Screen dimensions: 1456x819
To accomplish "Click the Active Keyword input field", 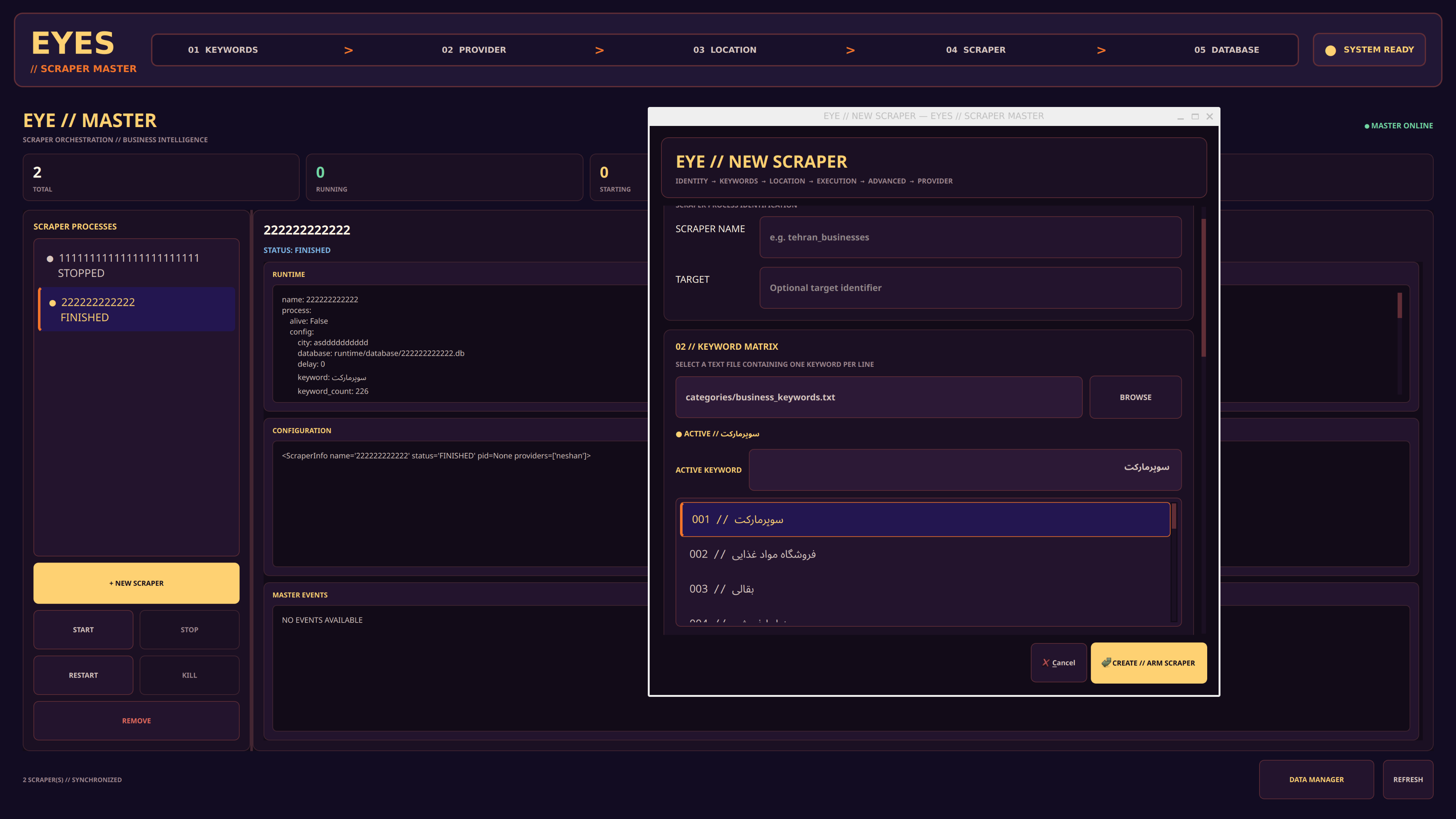I will (x=965, y=470).
